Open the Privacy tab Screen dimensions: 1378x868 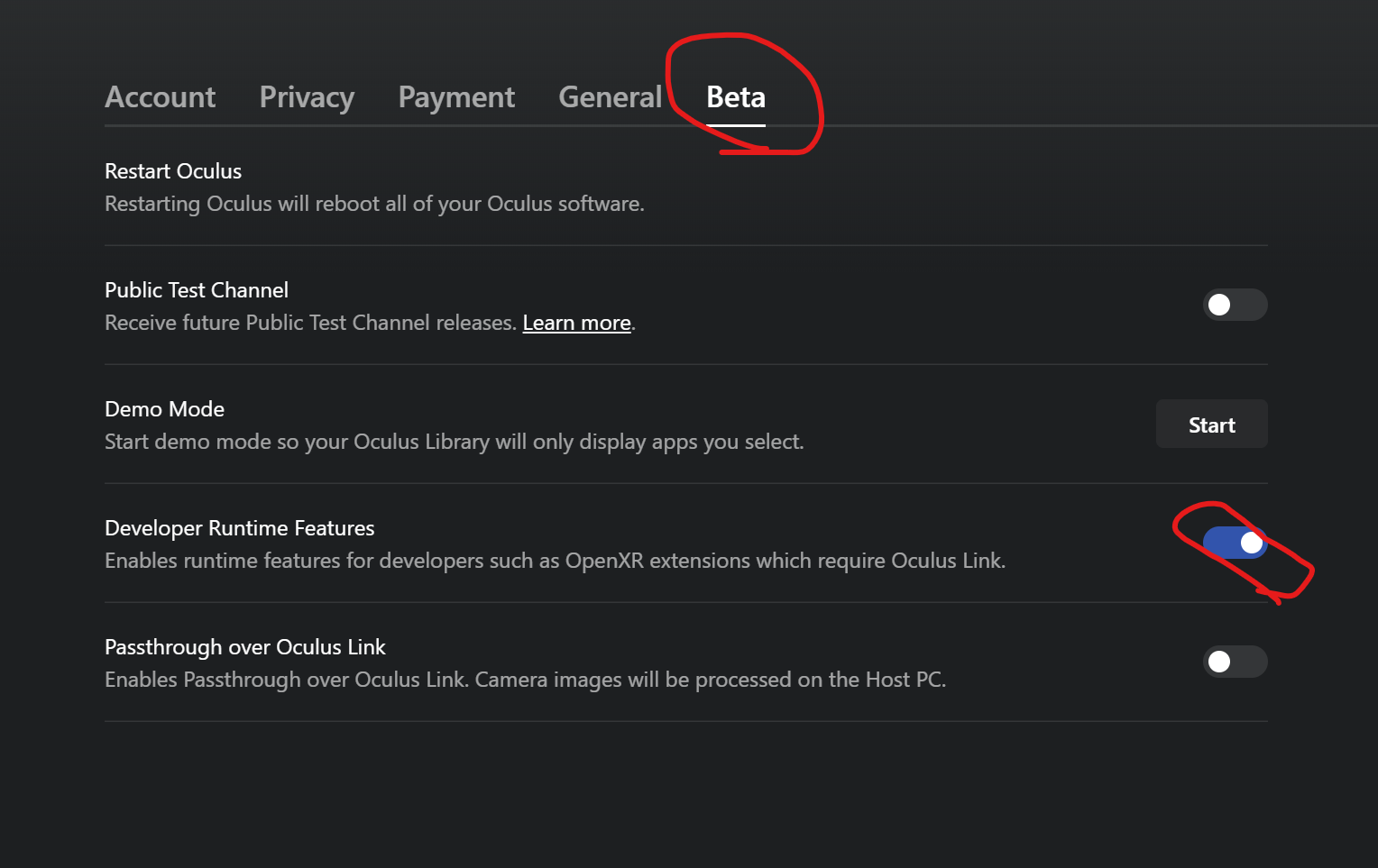(x=307, y=97)
